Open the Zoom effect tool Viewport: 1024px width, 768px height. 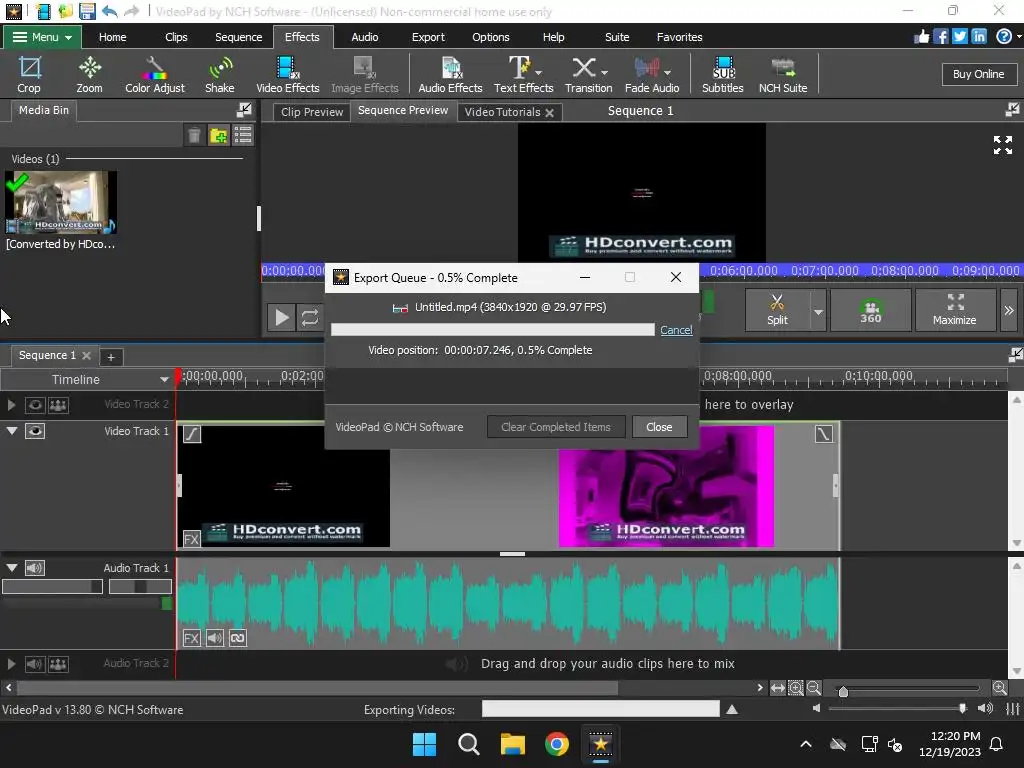89,74
